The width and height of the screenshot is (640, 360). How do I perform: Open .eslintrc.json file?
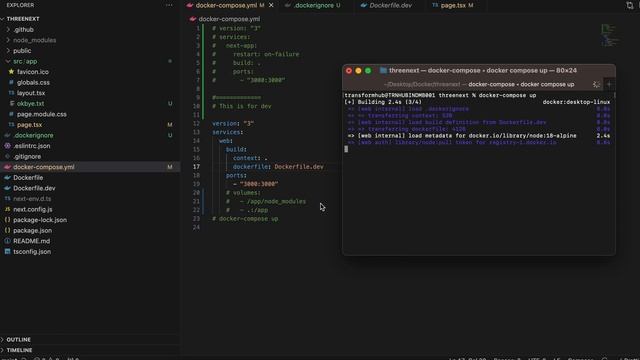click(31, 146)
